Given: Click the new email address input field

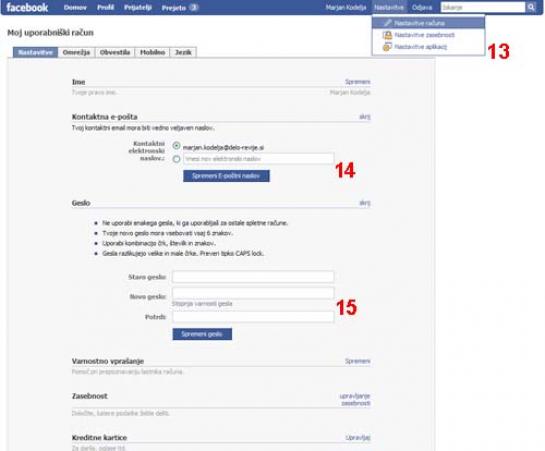Looking at the screenshot, I should tap(259, 159).
